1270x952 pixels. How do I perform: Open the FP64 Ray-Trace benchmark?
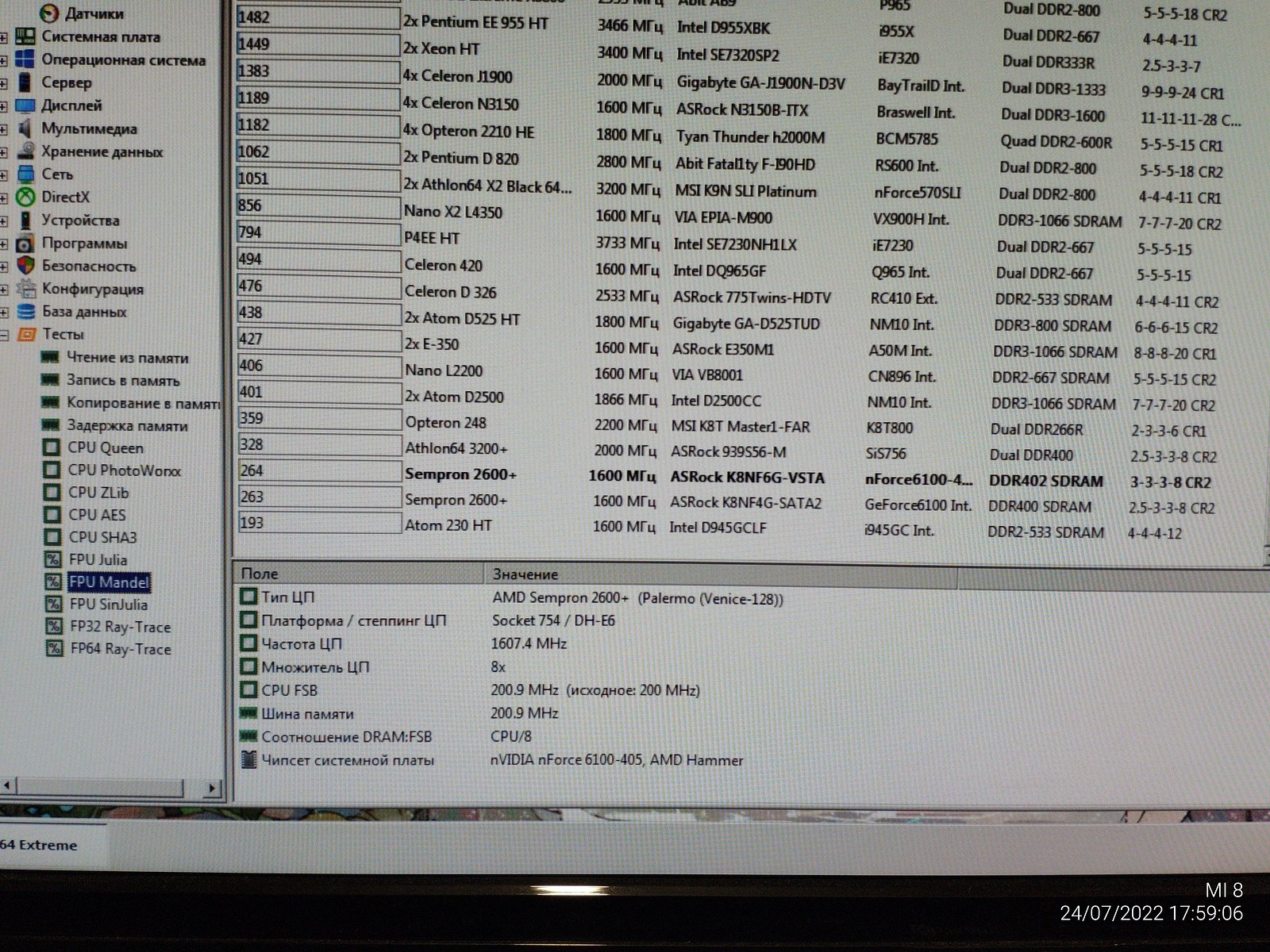tap(121, 649)
